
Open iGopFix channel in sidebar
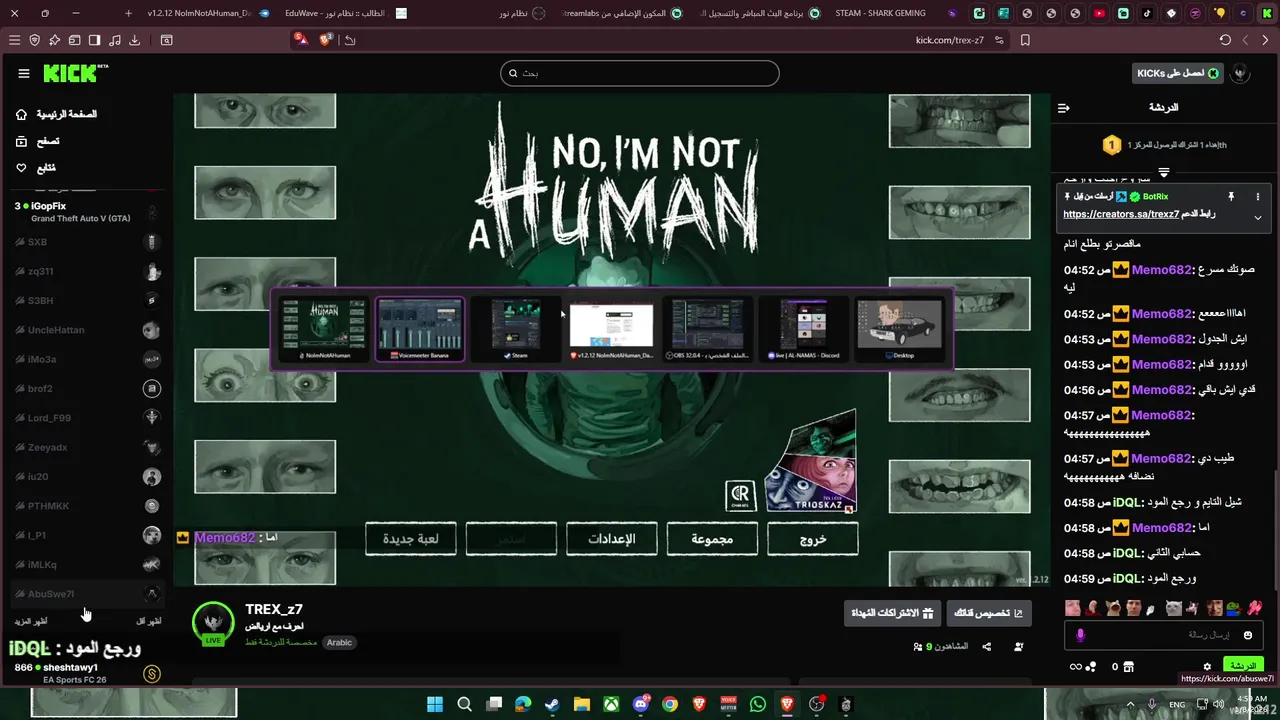coord(85,212)
